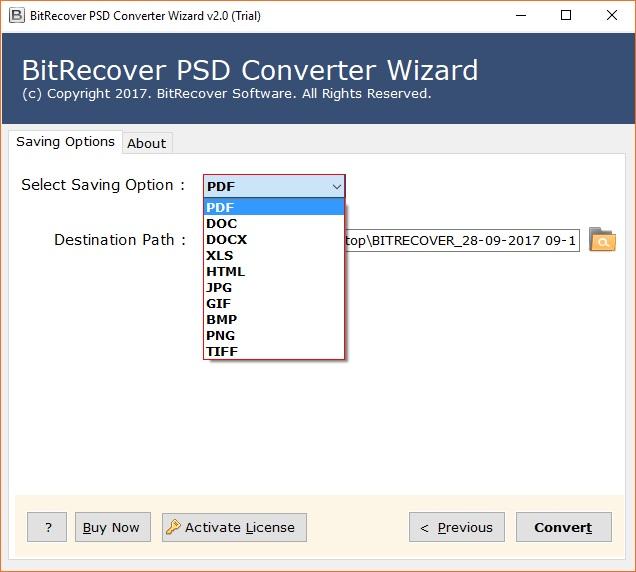The width and height of the screenshot is (636, 572).
Task: Start conversion with the Convert button
Action: pos(563,527)
